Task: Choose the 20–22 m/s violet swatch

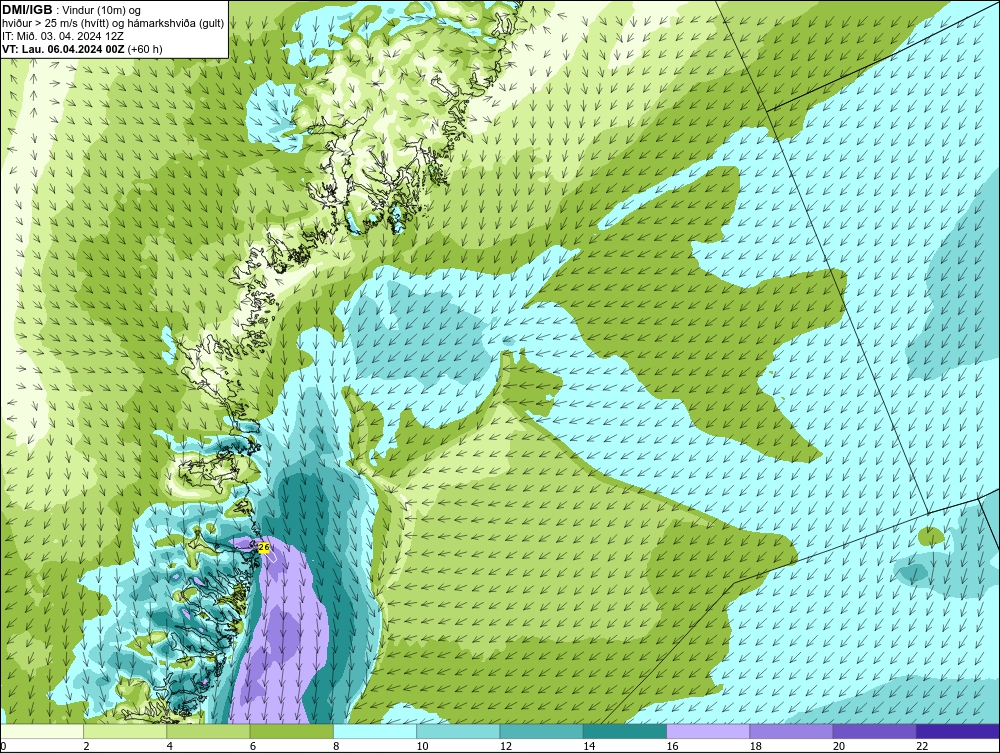Action: [x=874, y=731]
